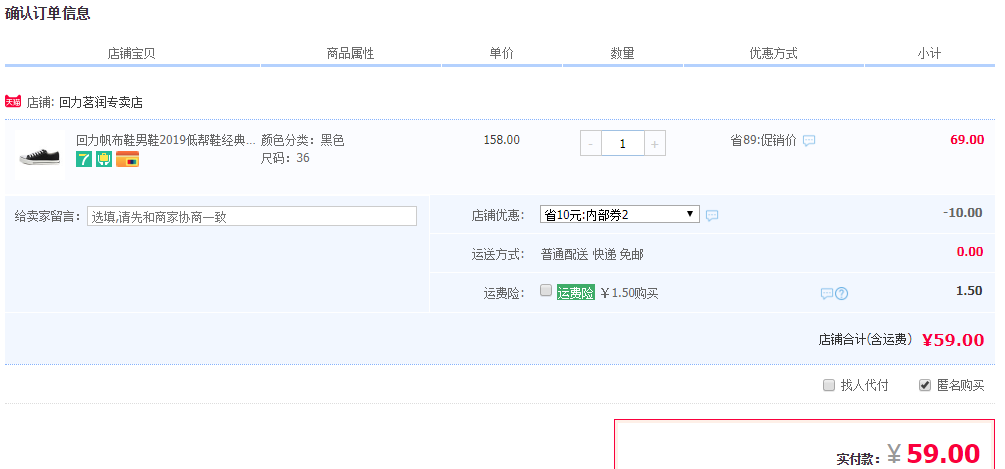This screenshot has height=469, width=1005.
Task: Click the subtotal 69.00 value
Action: 967,140
